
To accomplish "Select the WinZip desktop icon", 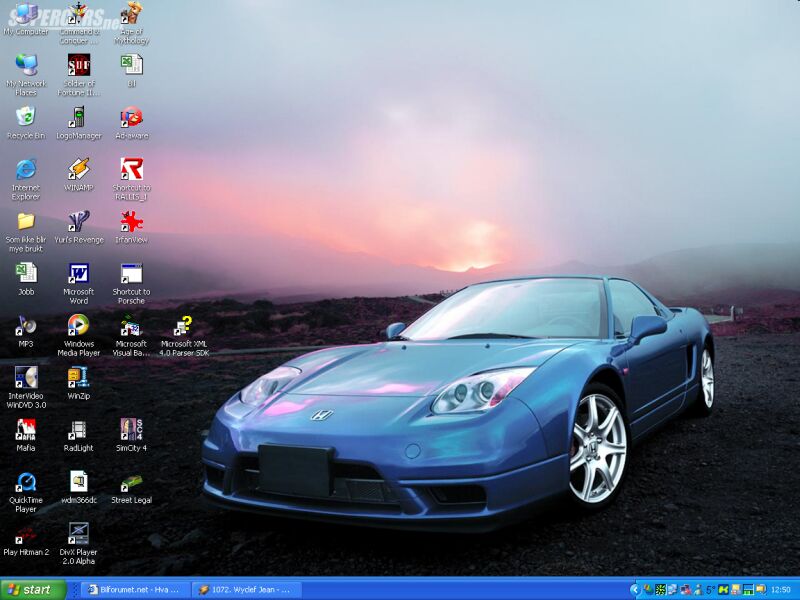I will coord(78,377).
